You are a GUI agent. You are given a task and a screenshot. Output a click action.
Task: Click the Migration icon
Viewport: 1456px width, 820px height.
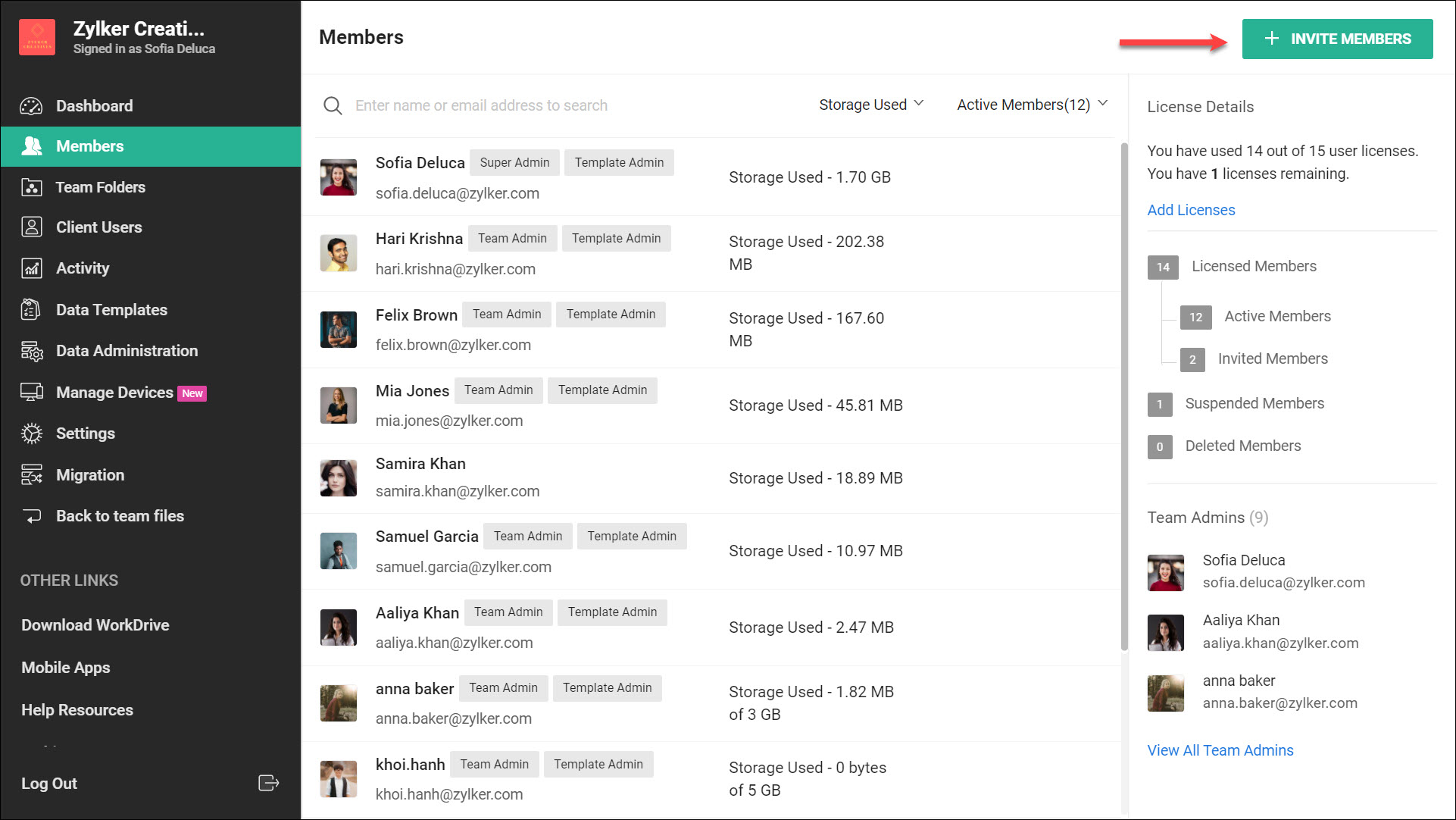point(31,475)
